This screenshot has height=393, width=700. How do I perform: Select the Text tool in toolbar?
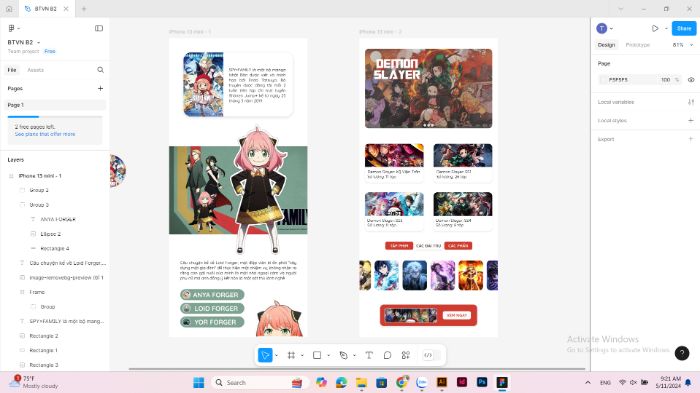(x=369, y=355)
